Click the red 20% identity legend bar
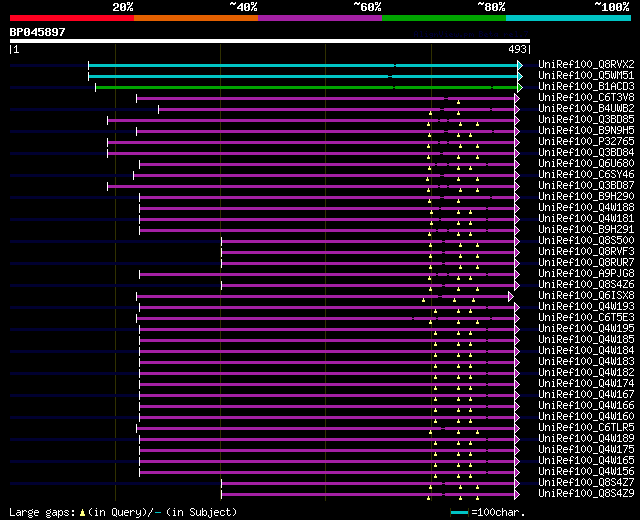The height and width of the screenshot is (520, 640). point(72,18)
